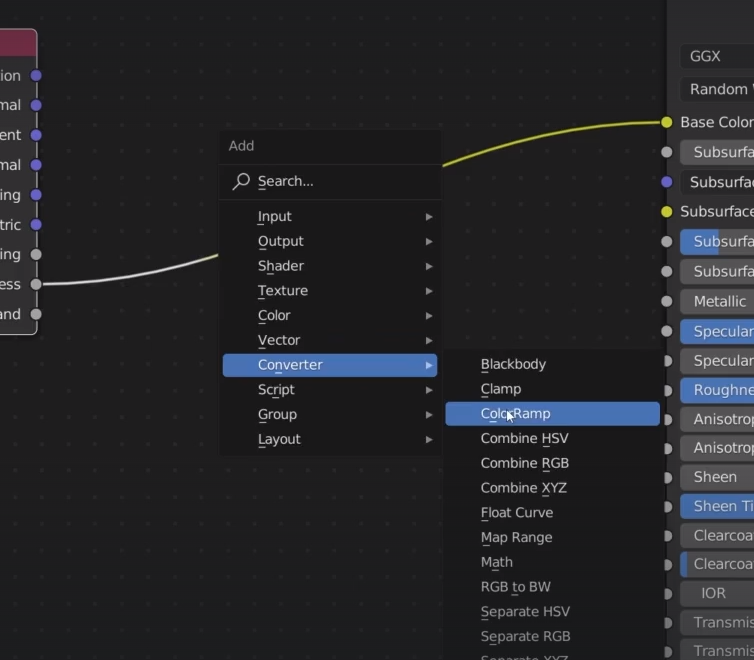Add a Combine XYZ node
Screen dimensions: 754x660
(x=553, y=488)
